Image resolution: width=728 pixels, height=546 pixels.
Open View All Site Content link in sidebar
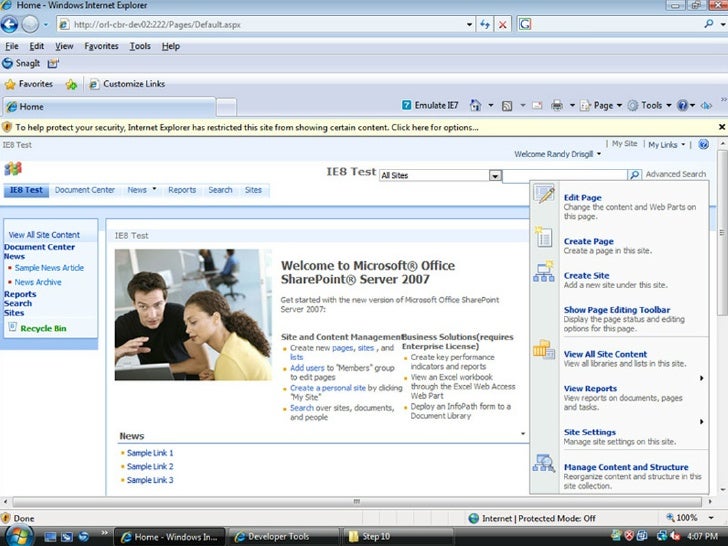click(x=44, y=235)
